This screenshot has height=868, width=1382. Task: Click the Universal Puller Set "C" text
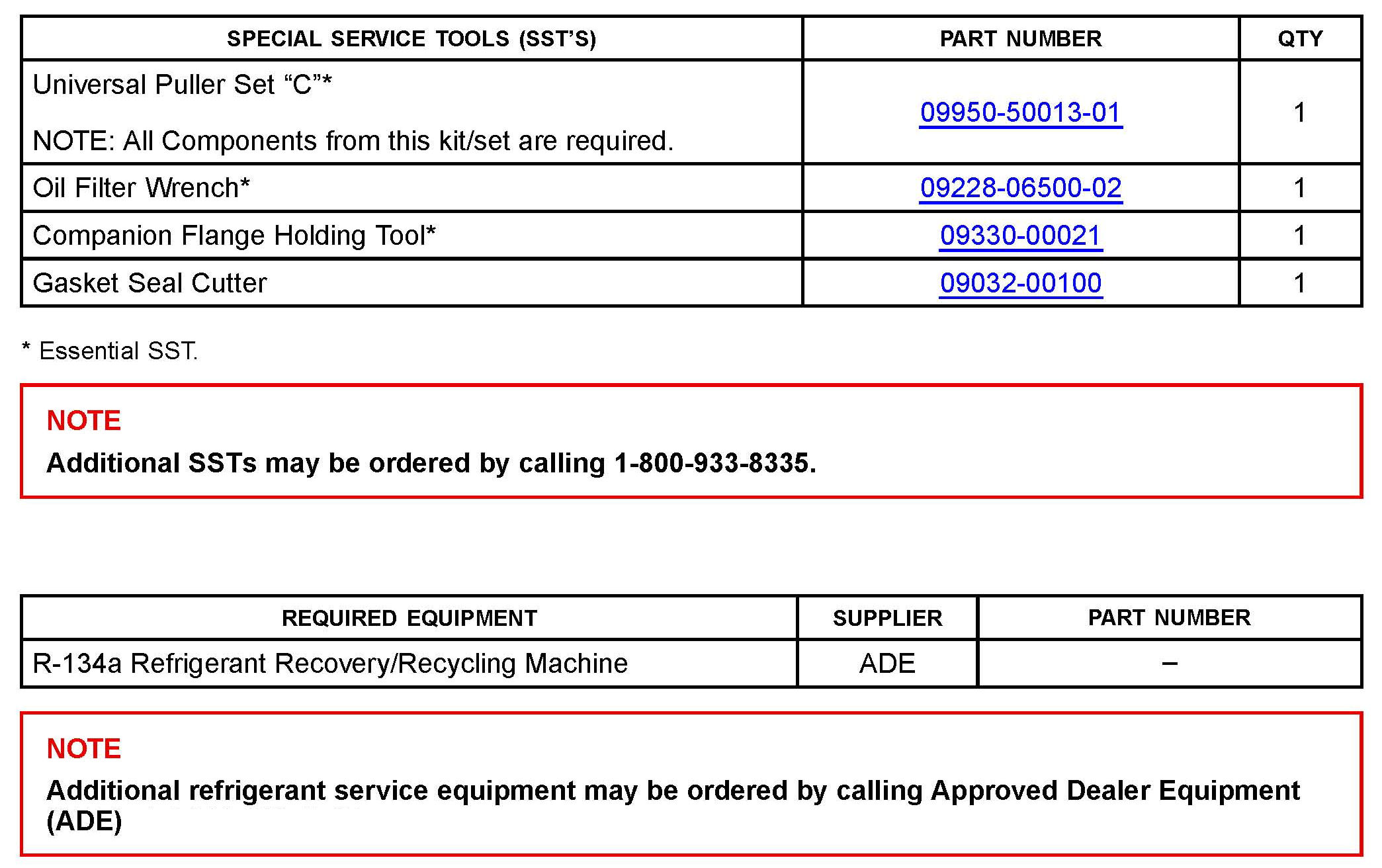(182, 85)
